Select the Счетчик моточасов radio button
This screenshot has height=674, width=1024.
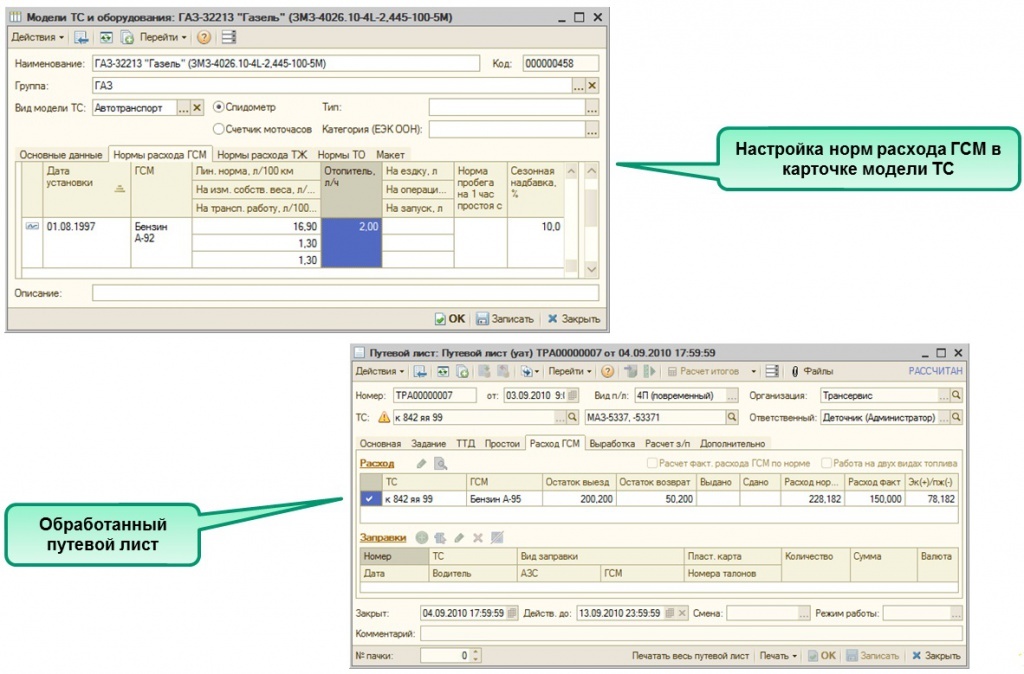pyautogui.click(x=219, y=129)
